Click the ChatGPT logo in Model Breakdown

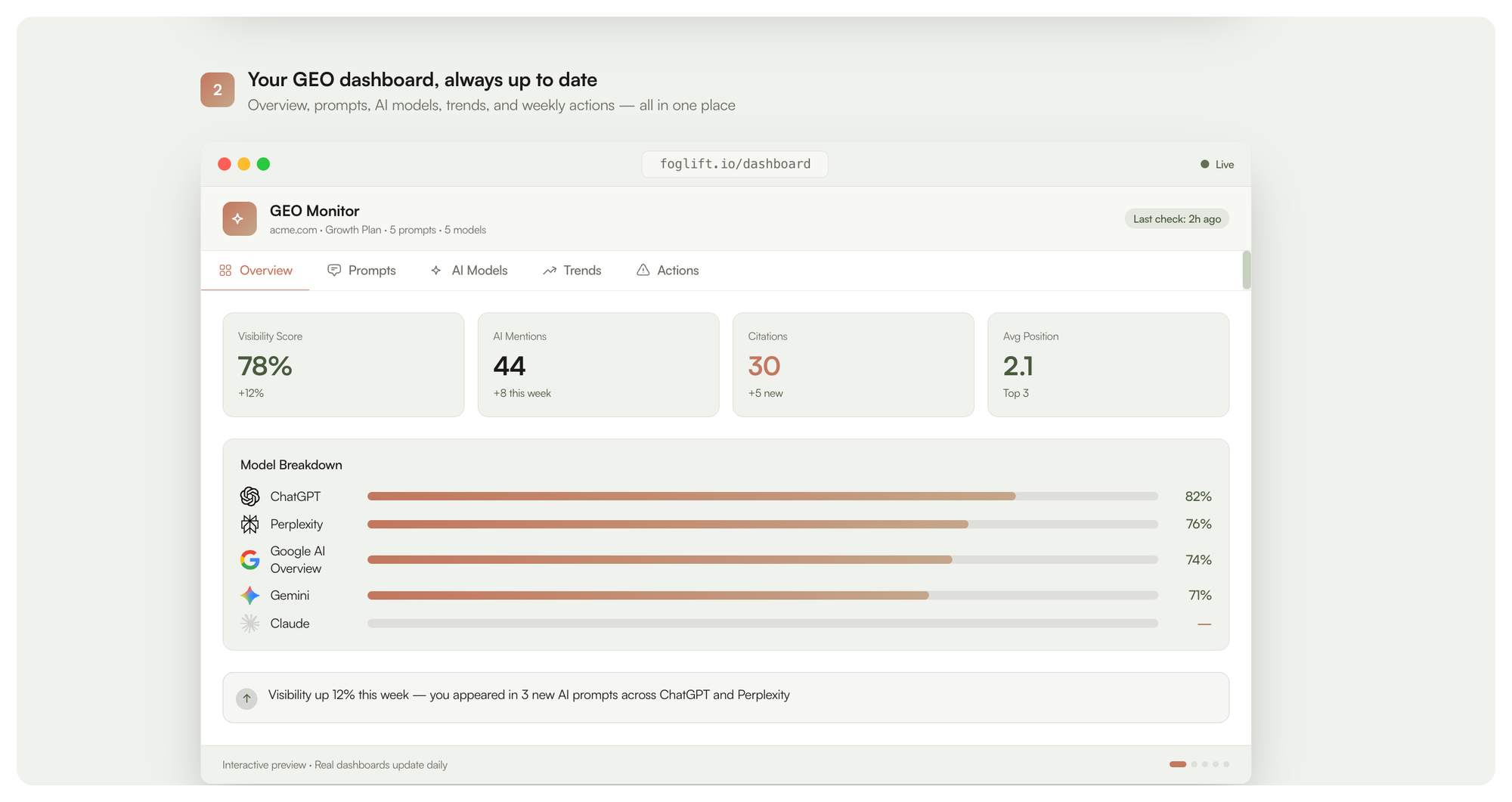coord(249,496)
